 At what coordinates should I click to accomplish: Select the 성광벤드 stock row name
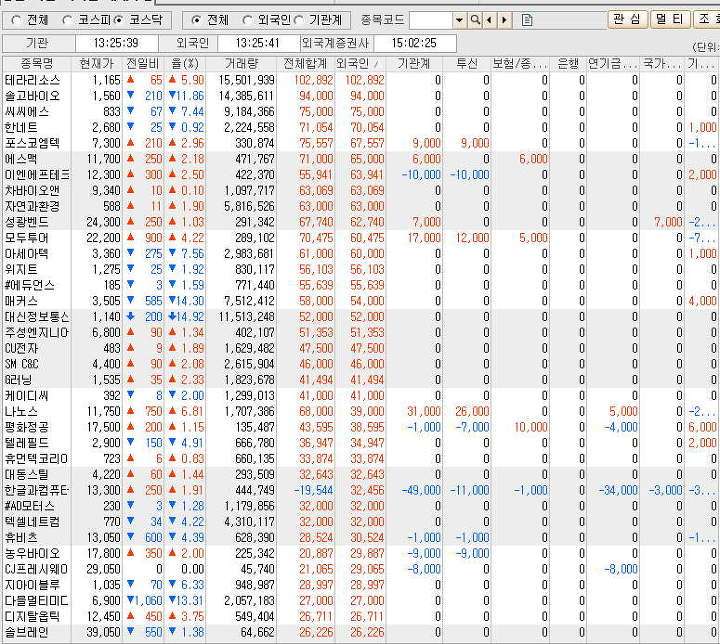click(x=27, y=222)
